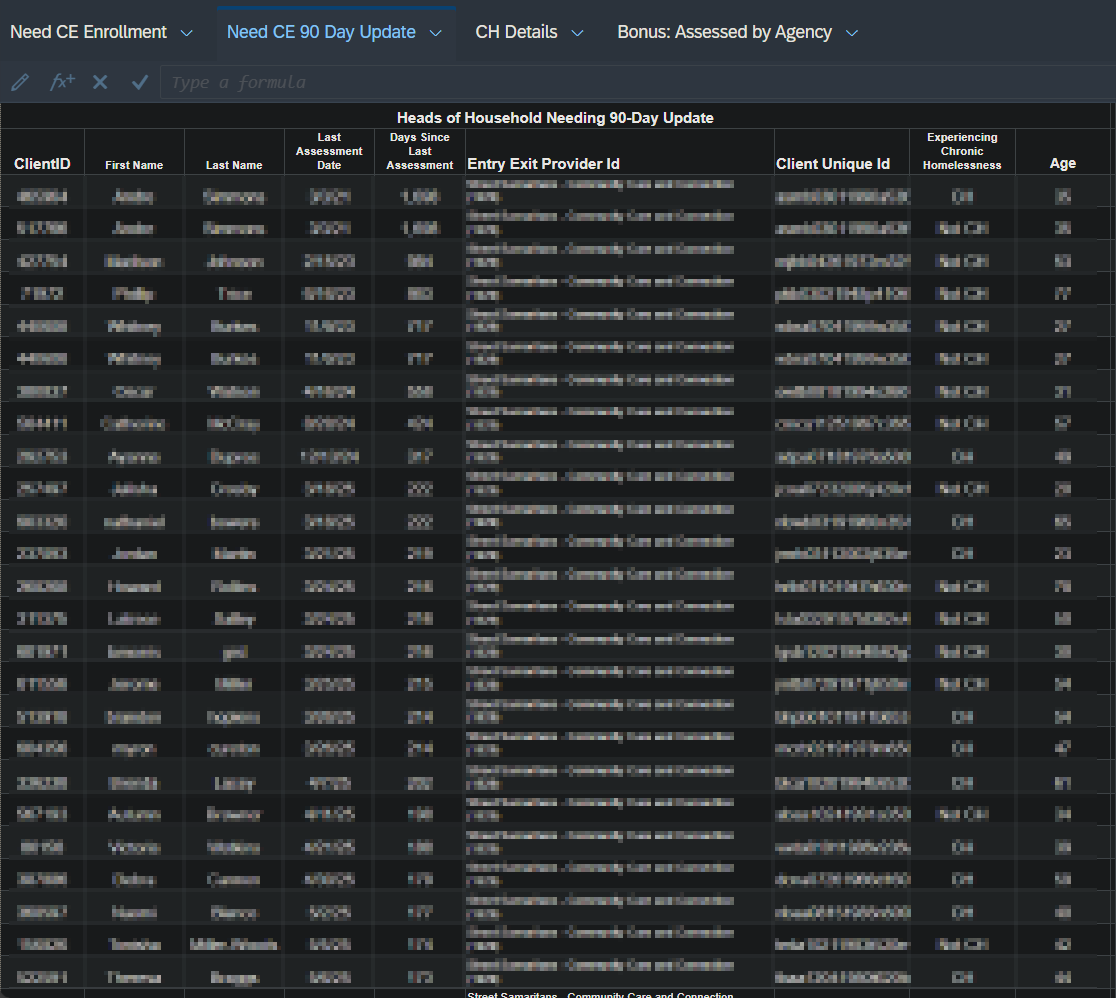This screenshot has height=998, width=1116.
Task: Expand the CH Details tab dropdown arrow
Action: (x=577, y=33)
